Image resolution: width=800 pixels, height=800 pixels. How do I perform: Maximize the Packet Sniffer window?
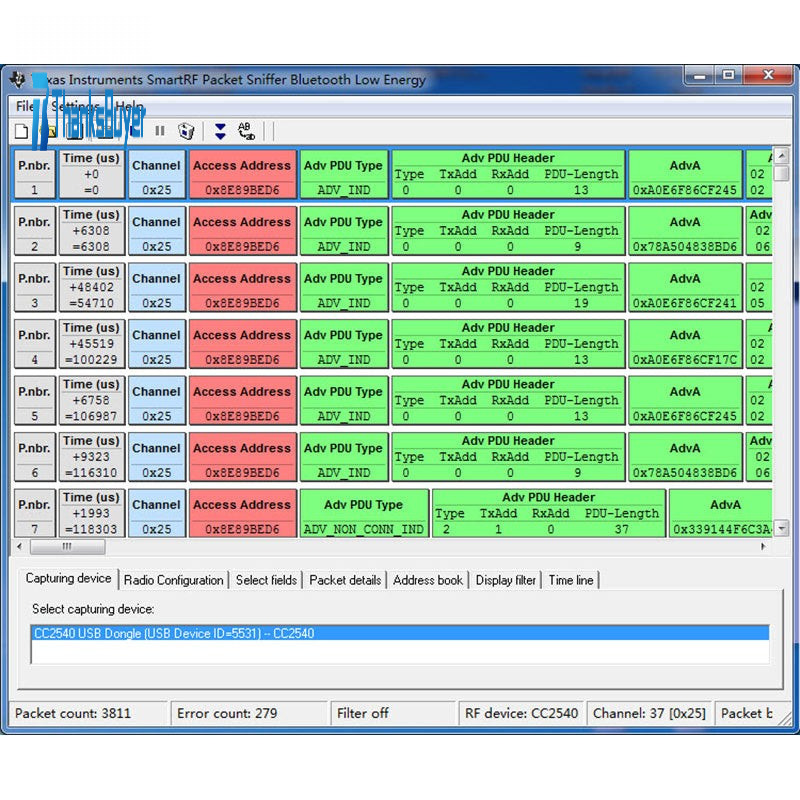click(x=729, y=76)
